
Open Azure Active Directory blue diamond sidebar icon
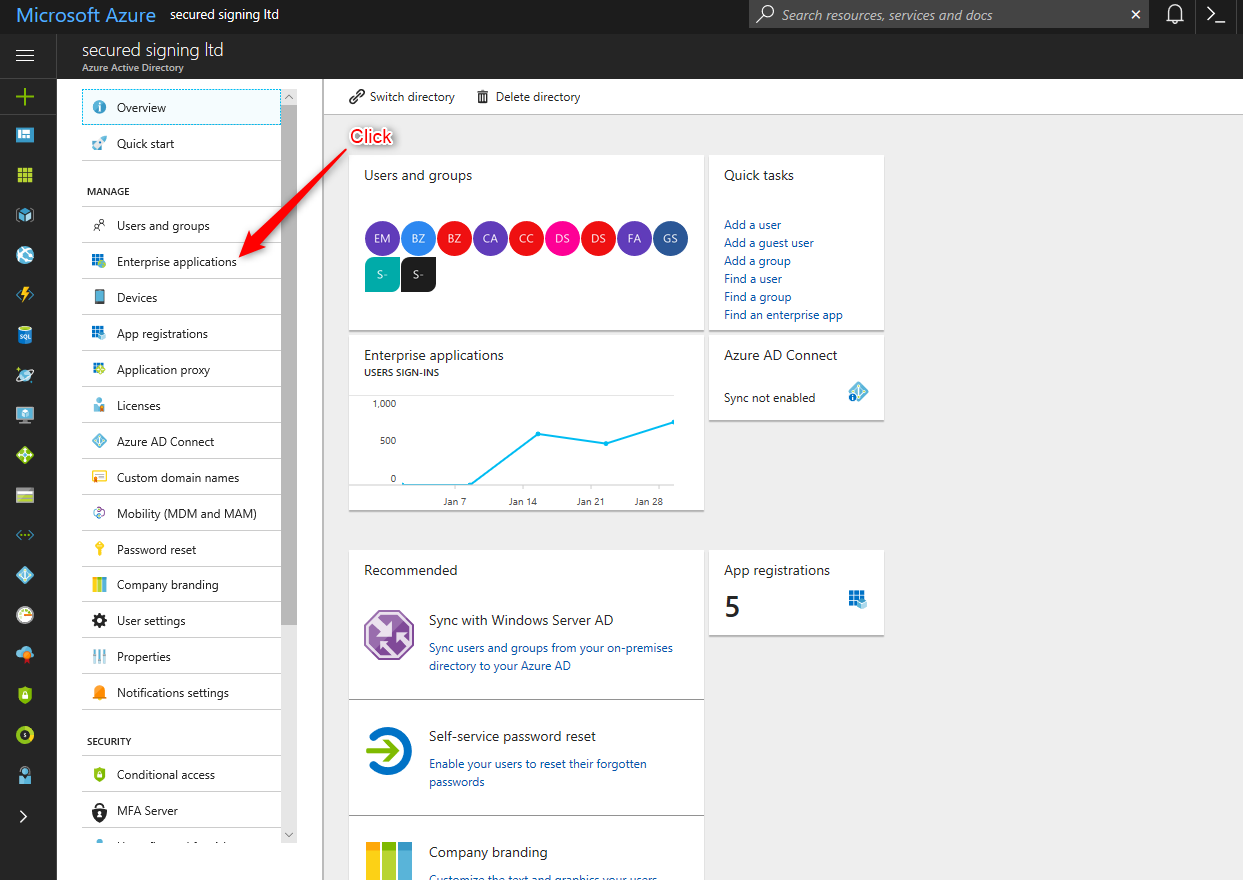pyautogui.click(x=25, y=575)
